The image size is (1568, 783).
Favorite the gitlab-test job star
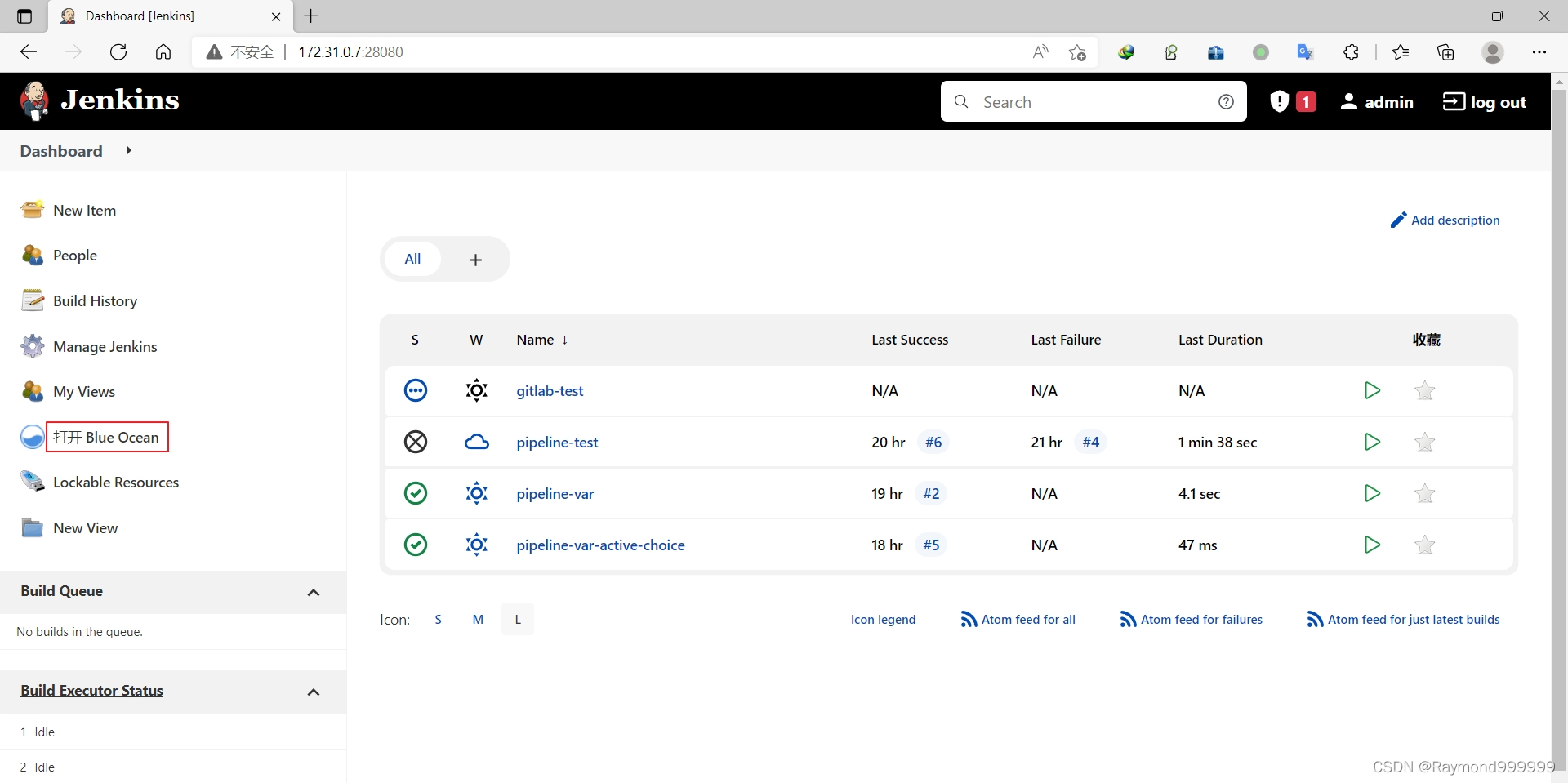coord(1424,390)
